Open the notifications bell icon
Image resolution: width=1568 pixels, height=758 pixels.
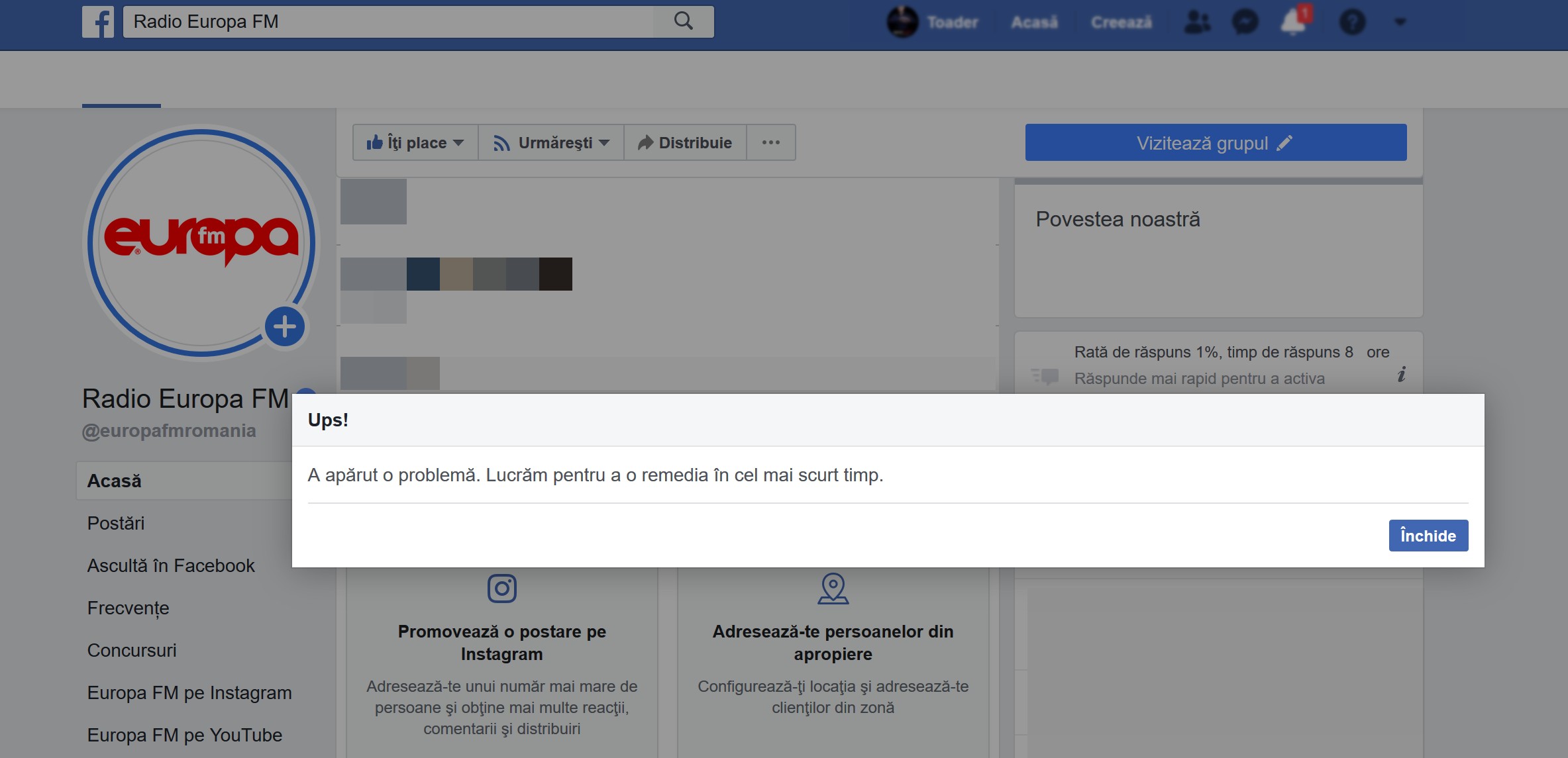click(x=1292, y=22)
